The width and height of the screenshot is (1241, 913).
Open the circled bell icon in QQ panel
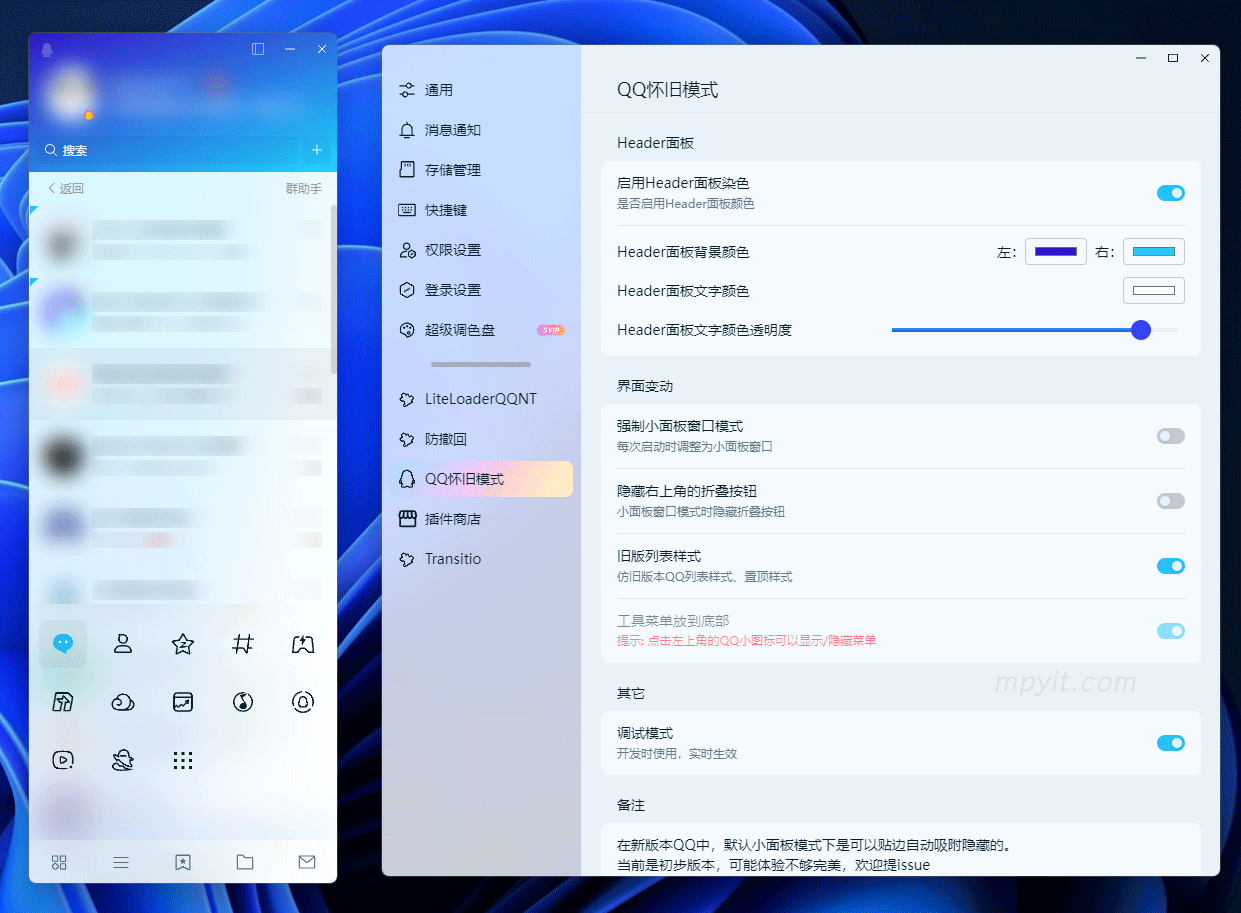pos(303,702)
